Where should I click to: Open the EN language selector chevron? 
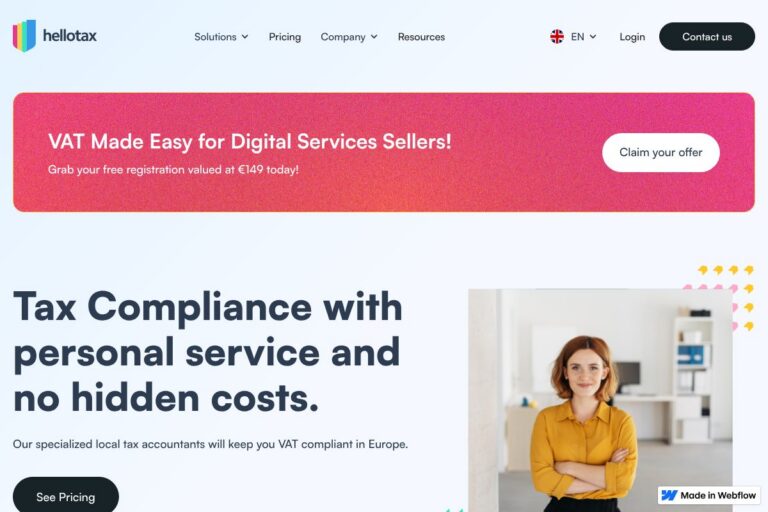(593, 37)
